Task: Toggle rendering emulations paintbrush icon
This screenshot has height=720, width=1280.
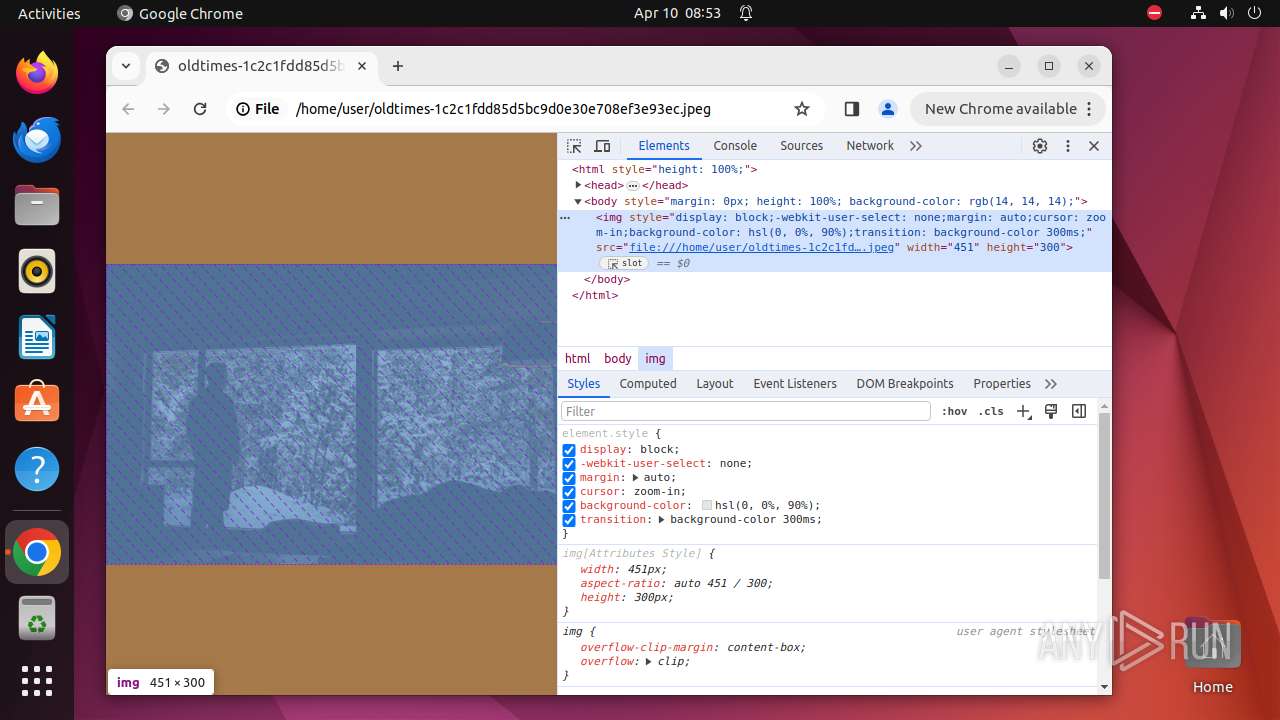Action: [x=1051, y=411]
